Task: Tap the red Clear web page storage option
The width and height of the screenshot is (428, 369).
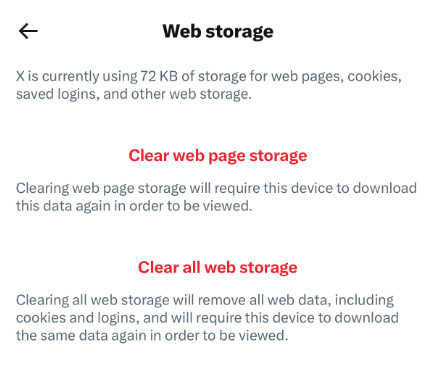Action: 218,156
